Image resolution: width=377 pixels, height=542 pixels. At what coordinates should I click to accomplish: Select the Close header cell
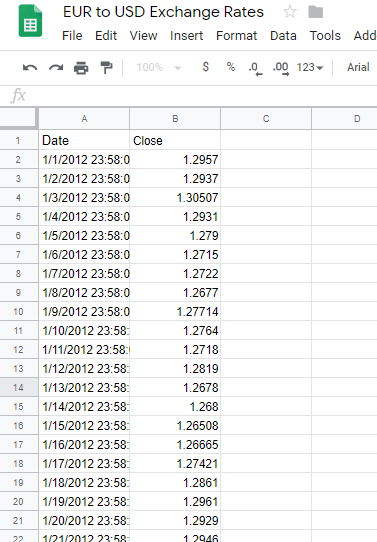(x=175, y=140)
